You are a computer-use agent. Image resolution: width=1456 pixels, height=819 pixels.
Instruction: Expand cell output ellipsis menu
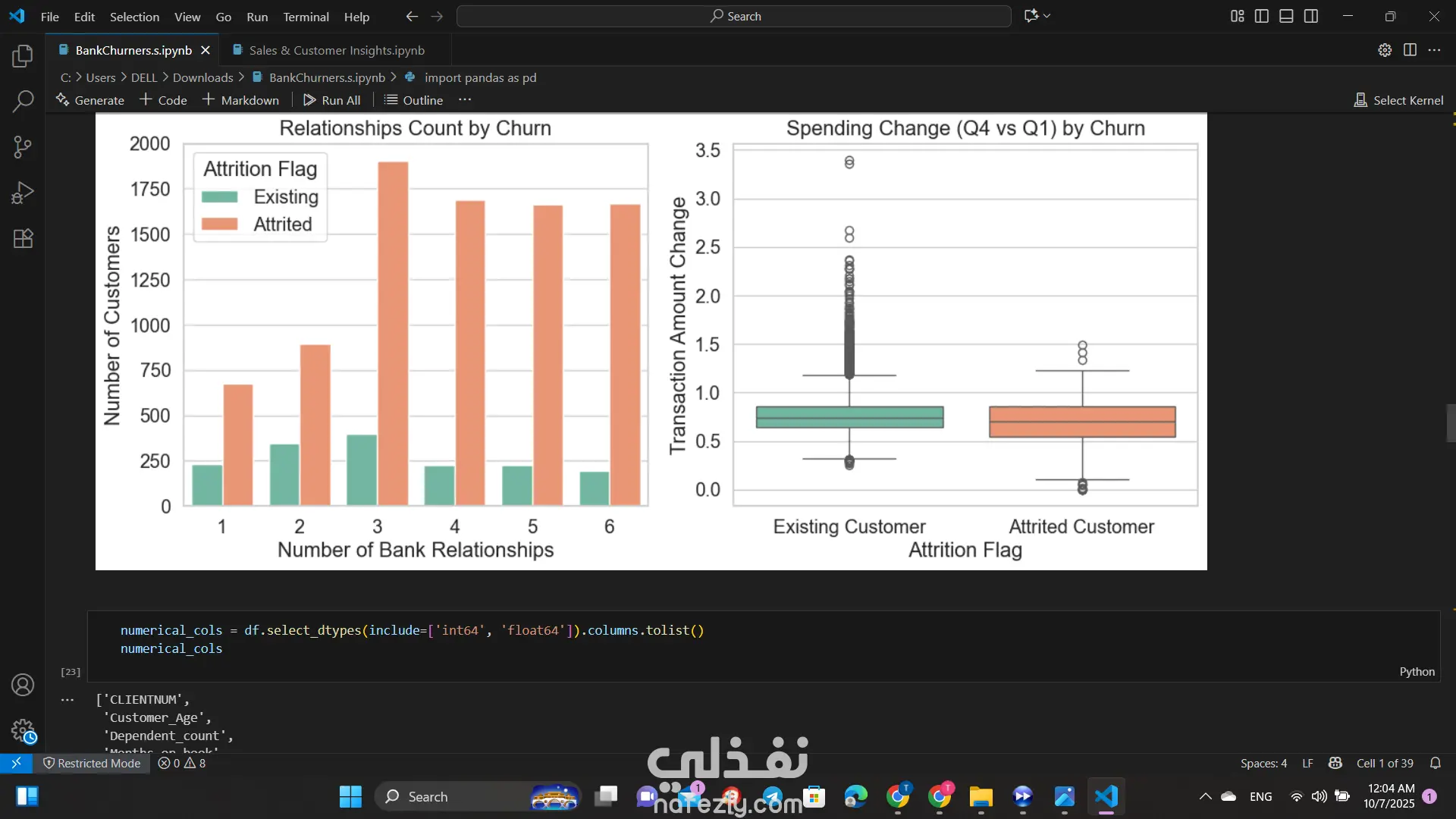pos(67,700)
